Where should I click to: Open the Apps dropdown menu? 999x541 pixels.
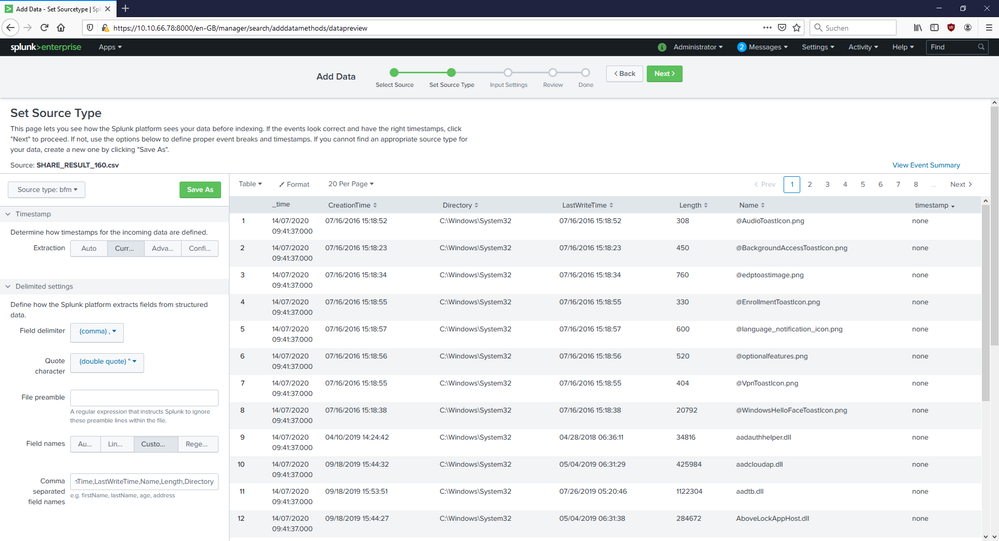[110, 47]
